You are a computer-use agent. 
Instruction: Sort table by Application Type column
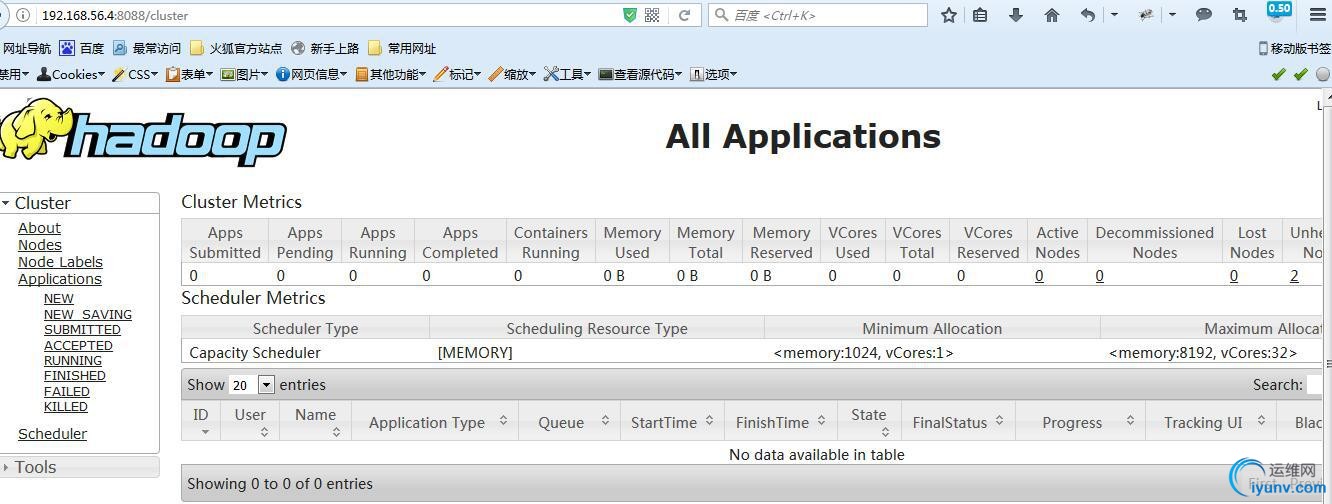tap(435, 422)
